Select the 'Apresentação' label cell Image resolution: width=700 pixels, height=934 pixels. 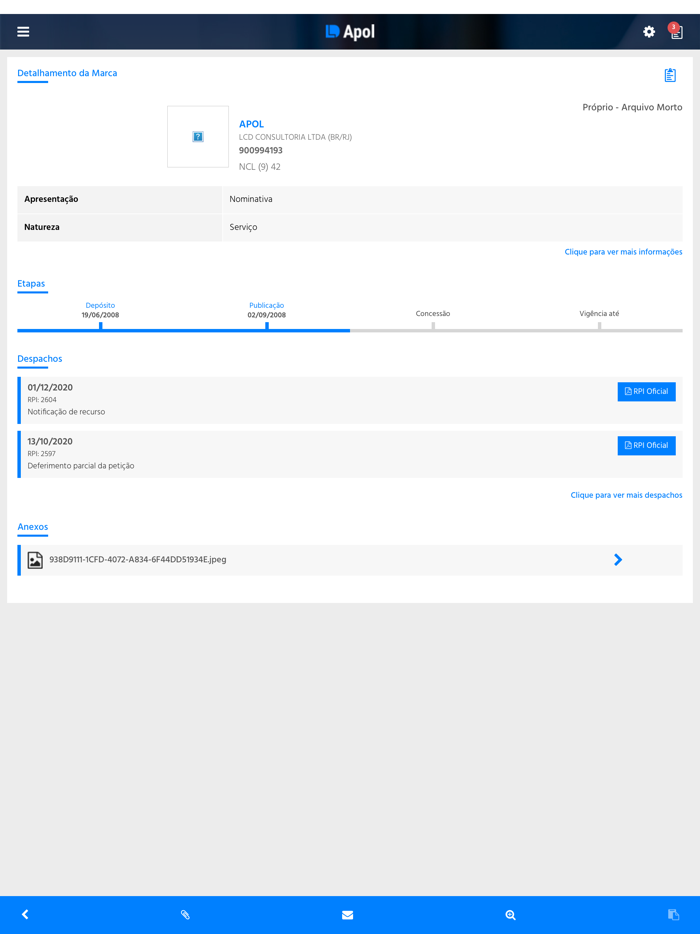pos(120,199)
